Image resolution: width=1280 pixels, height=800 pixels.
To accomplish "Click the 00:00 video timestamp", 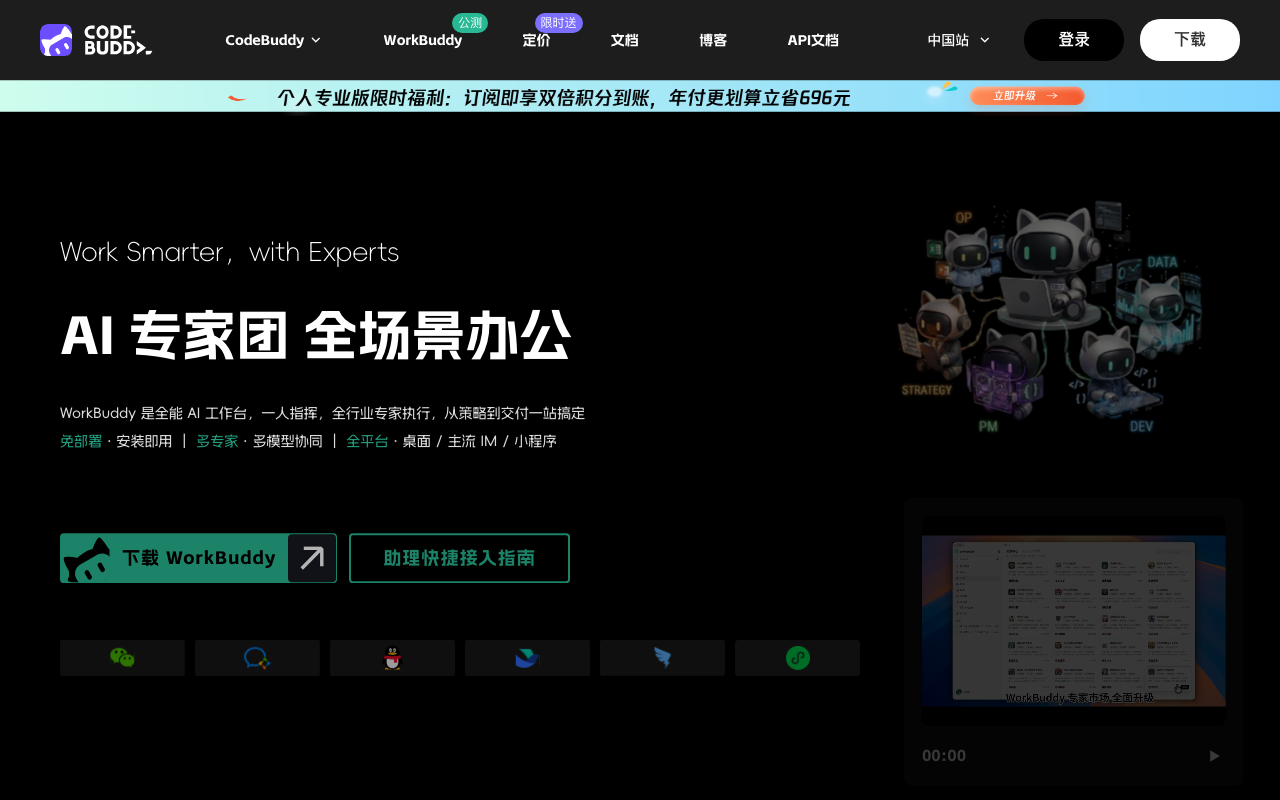I will coord(944,756).
